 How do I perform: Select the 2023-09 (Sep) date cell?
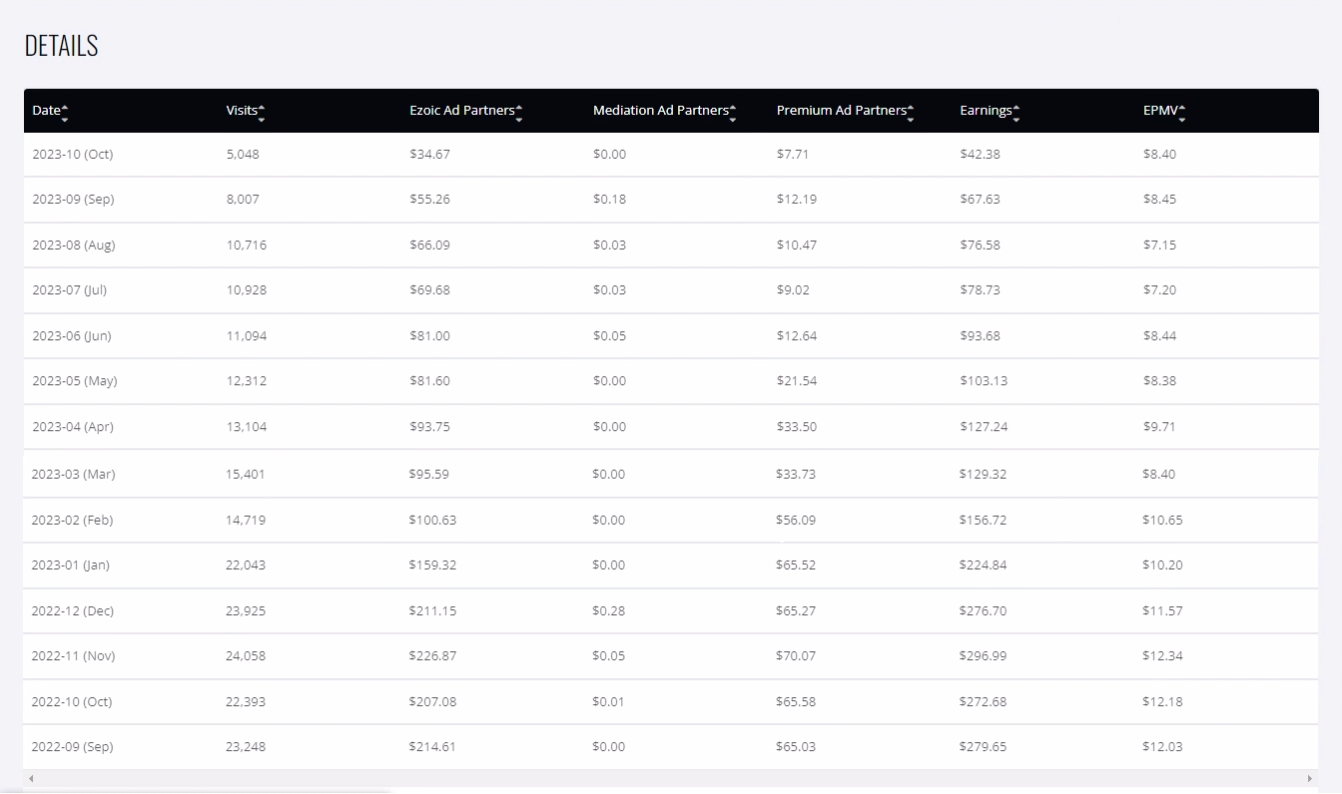click(x=74, y=199)
